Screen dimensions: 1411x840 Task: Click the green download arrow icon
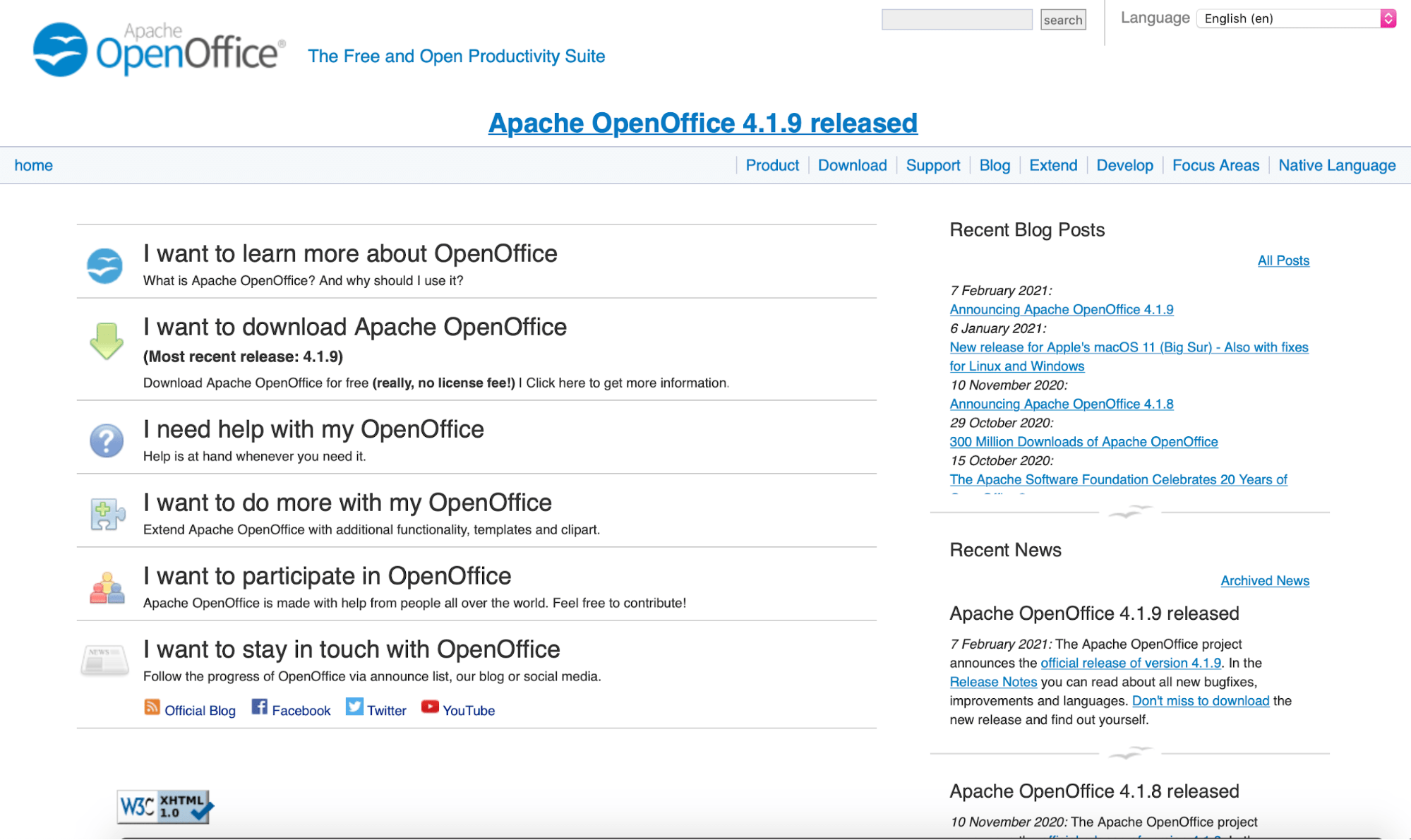click(x=107, y=341)
